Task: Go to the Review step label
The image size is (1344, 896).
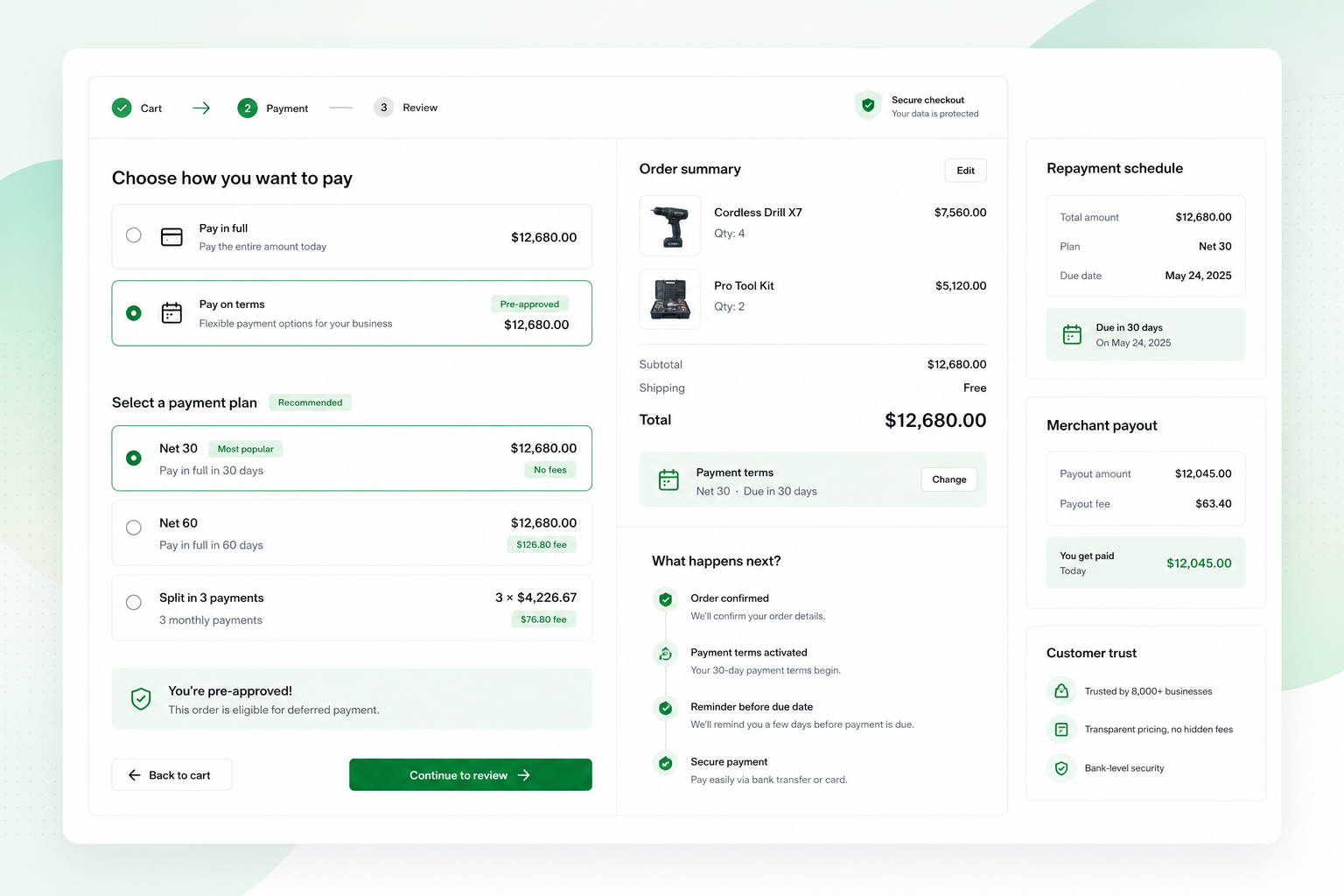Action: 420,108
